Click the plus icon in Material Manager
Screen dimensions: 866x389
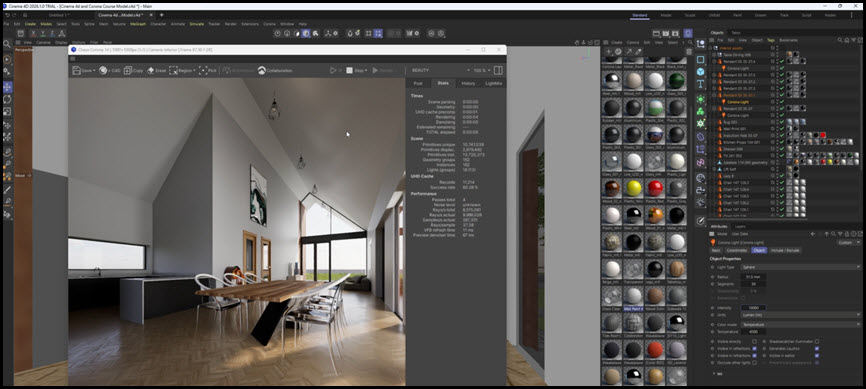[x=609, y=51]
